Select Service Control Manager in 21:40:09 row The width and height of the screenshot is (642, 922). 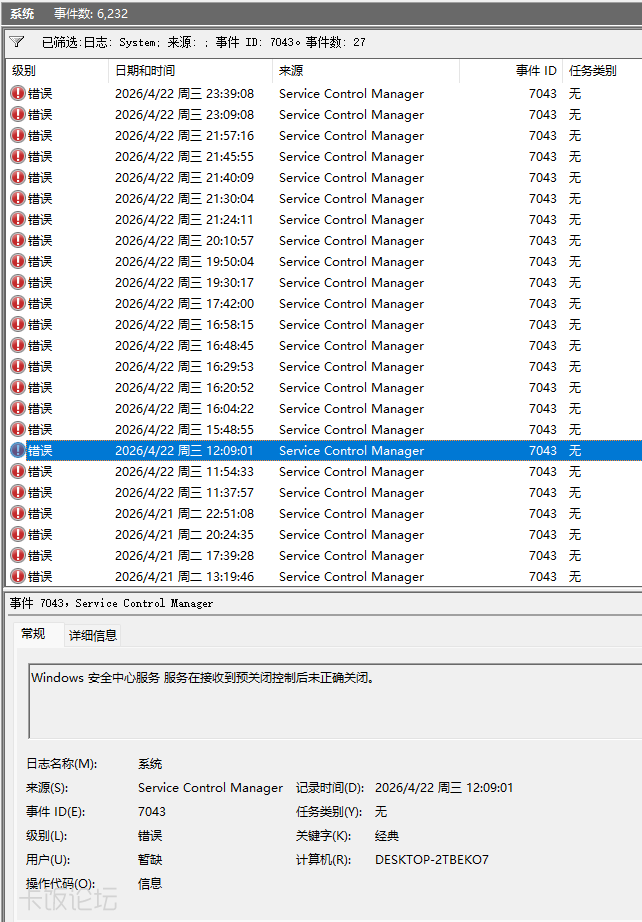(x=352, y=178)
